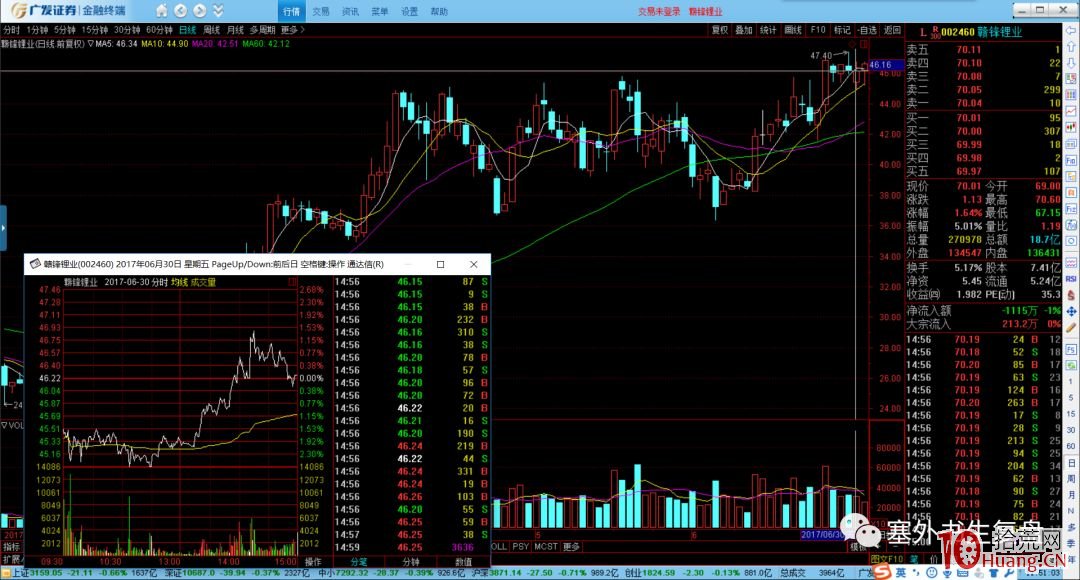Viewport: 1080px width, 580px height.
Task: Click the 2017/06/30 date marker on chart
Action: [x=823, y=535]
